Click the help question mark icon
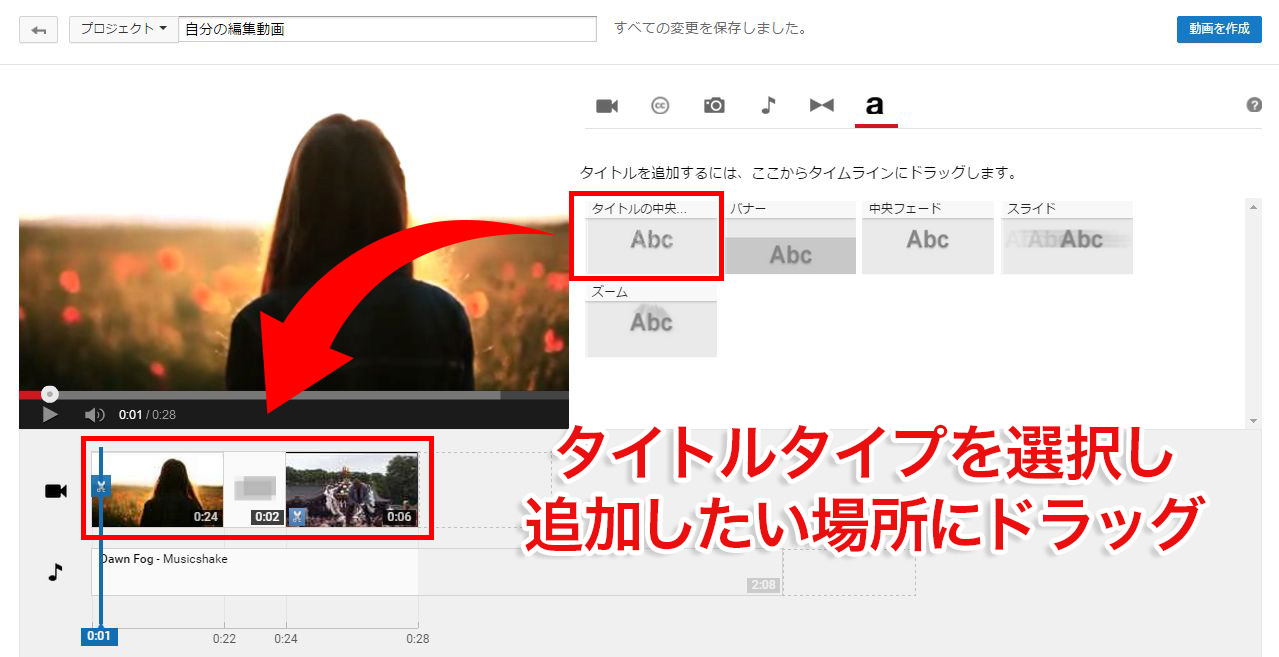 tap(1254, 105)
